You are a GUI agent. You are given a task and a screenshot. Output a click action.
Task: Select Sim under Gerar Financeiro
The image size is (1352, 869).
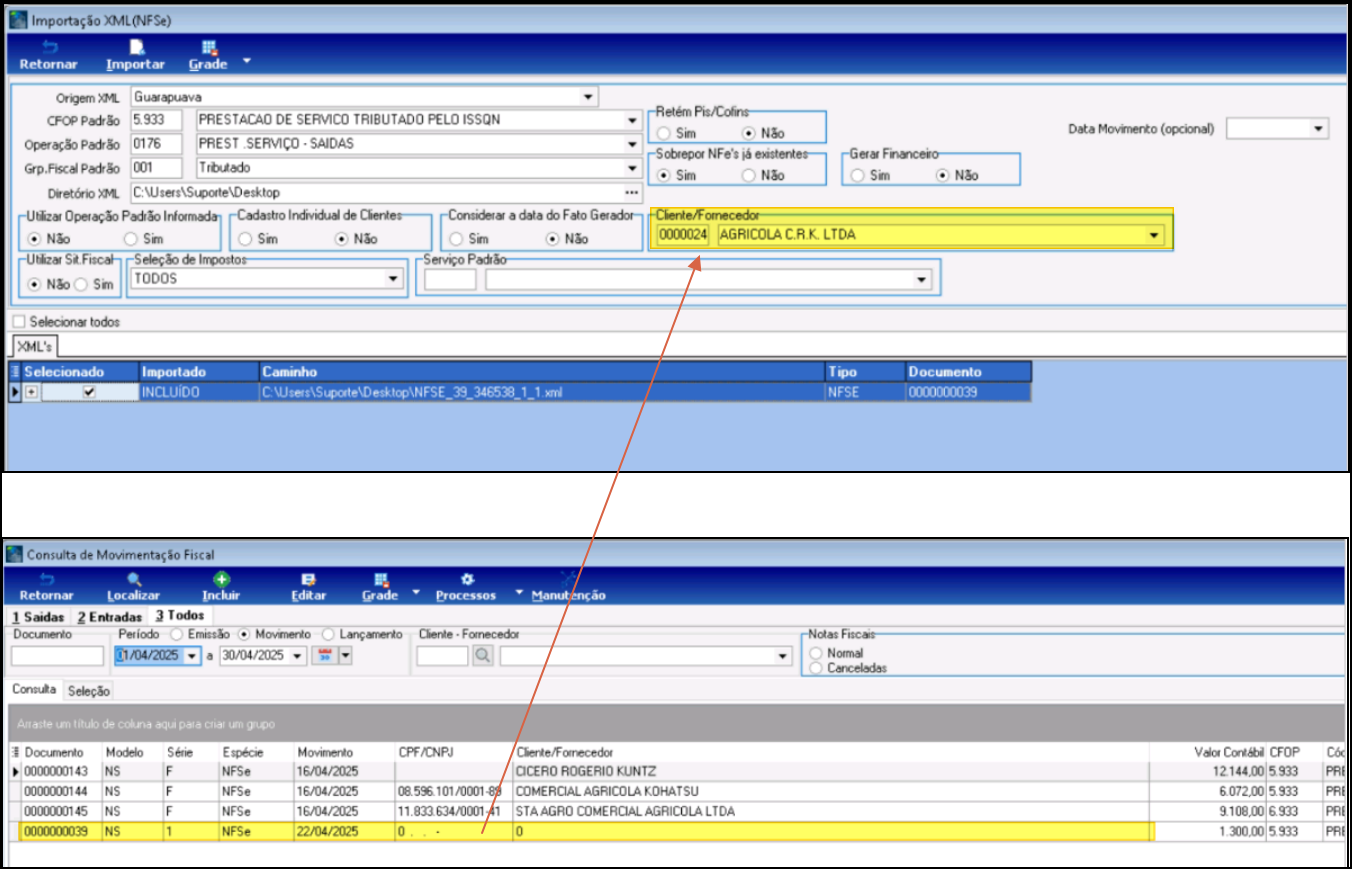tap(857, 175)
